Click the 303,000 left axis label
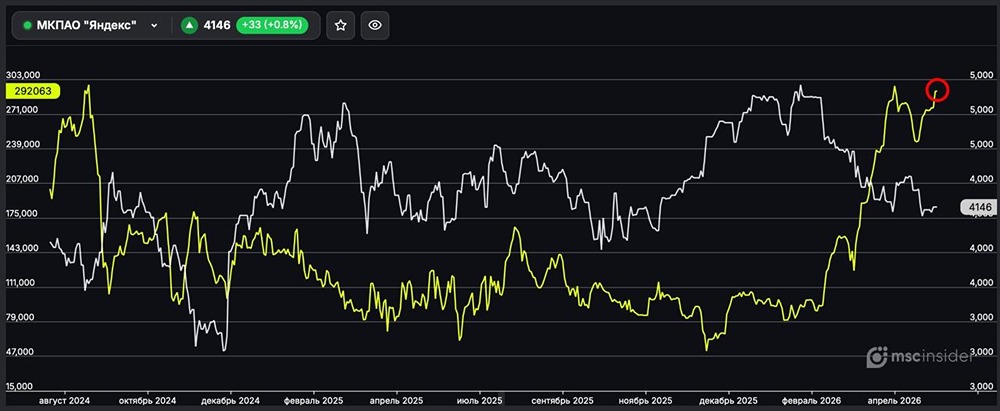 22,76
